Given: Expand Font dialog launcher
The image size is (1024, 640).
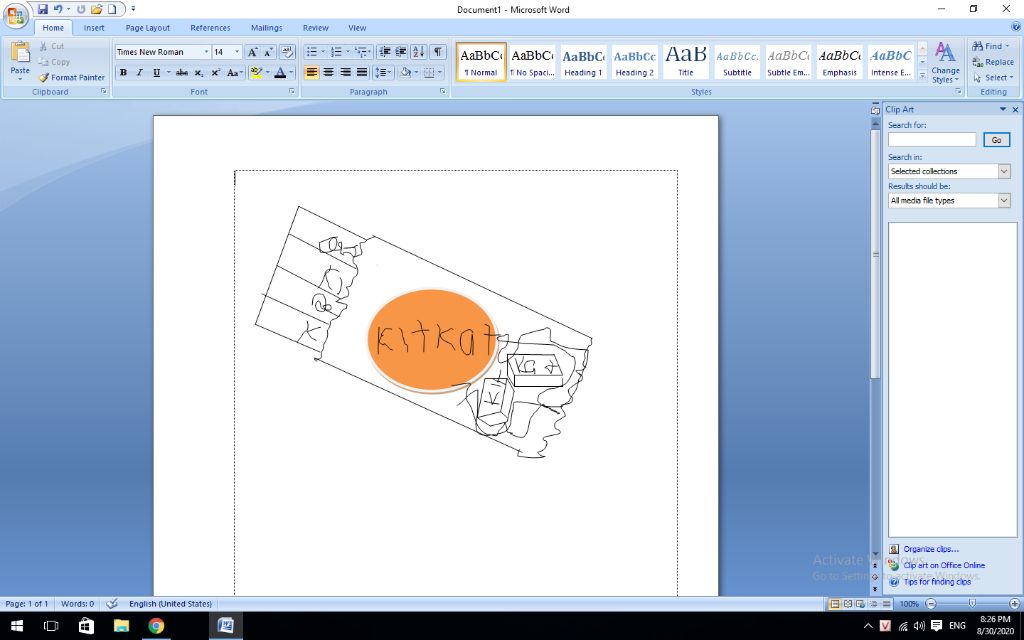Looking at the screenshot, I should click(x=292, y=92).
